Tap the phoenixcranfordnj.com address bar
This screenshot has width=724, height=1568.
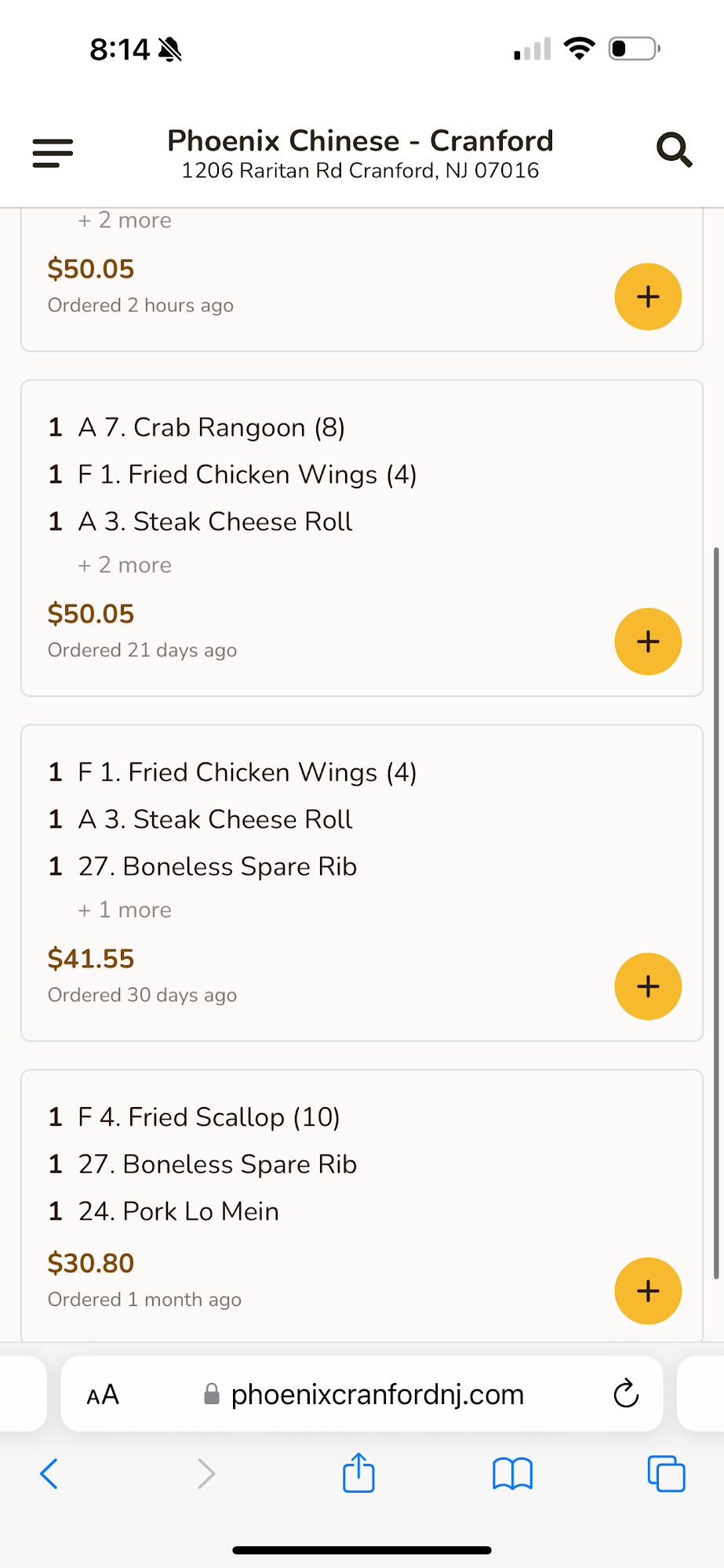pyautogui.click(x=377, y=1395)
